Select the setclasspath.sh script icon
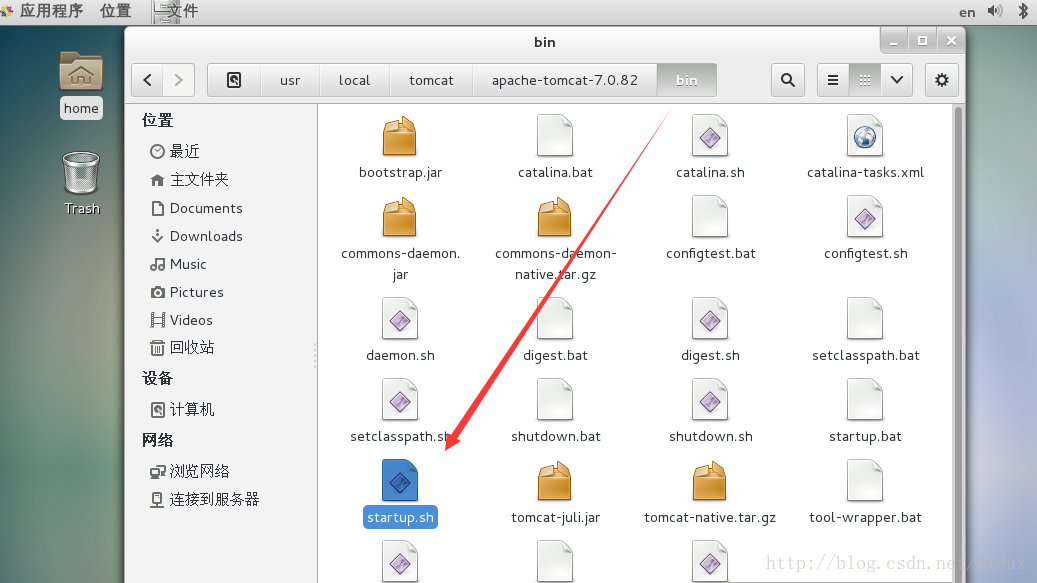This screenshot has width=1037, height=583. point(399,400)
